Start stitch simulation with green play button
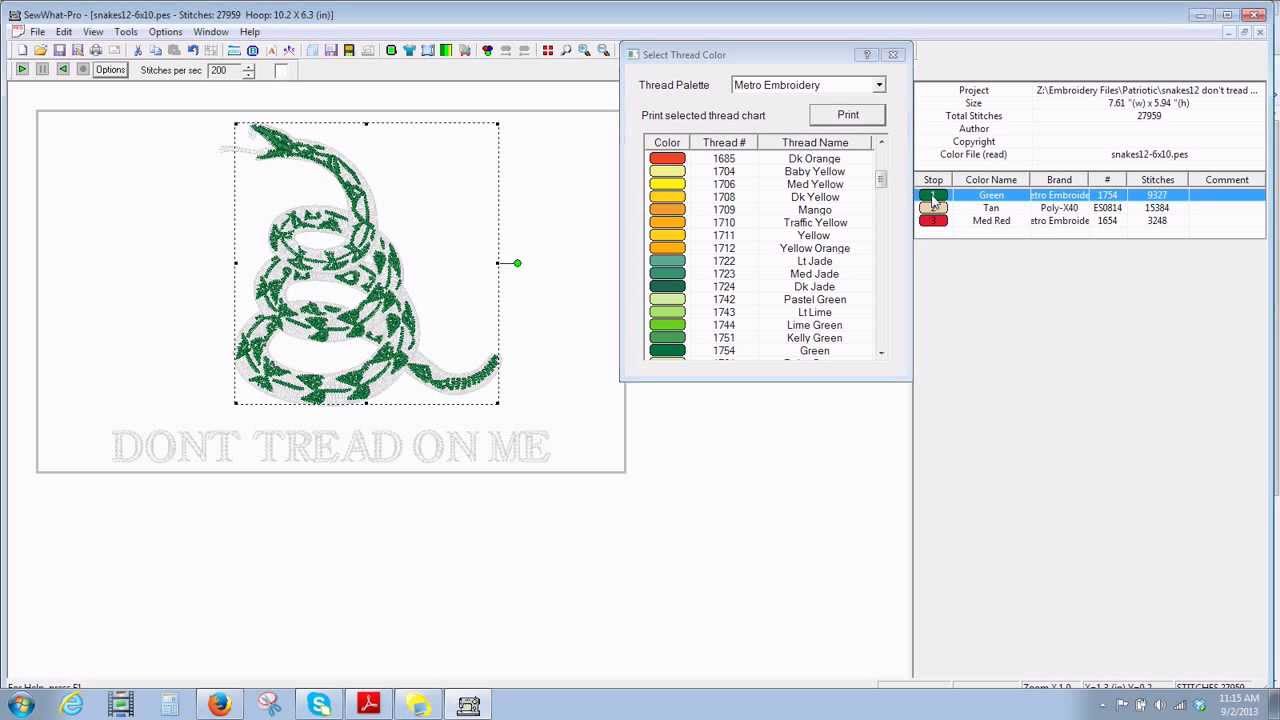This screenshot has height=720, width=1280. coord(22,70)
